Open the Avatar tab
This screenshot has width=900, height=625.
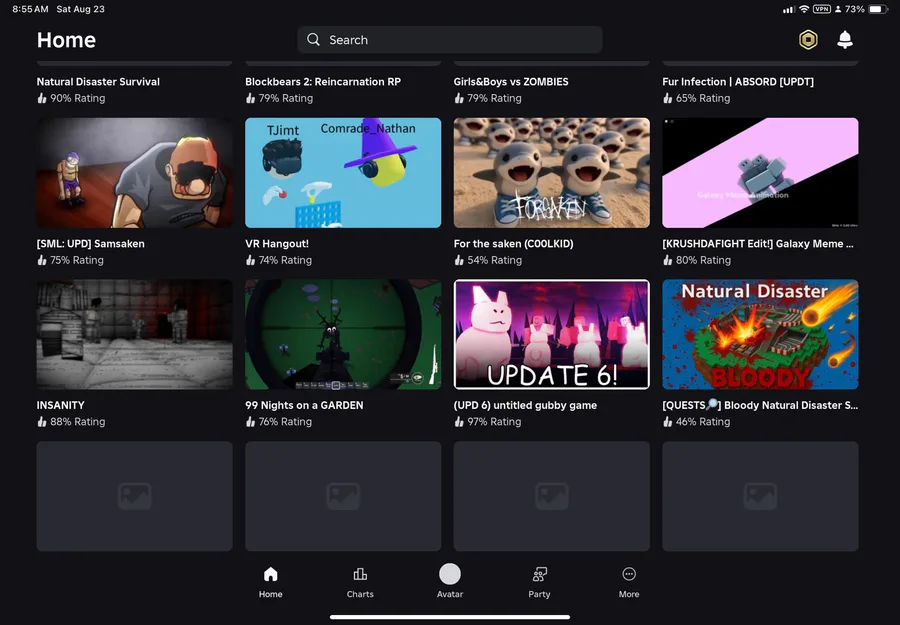(450, 581)
